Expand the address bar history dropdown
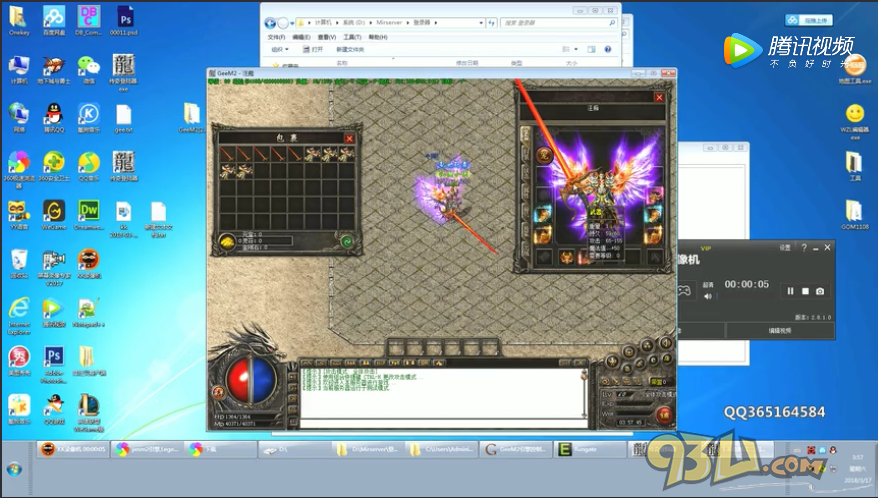The height and width of the screenshot is (498, 878). coord(481,23)
